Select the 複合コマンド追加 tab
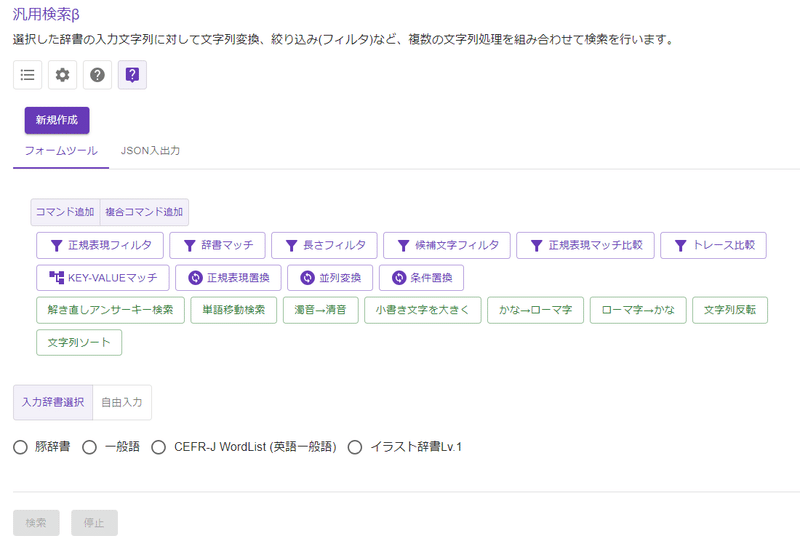Screen dimensions: 800x541 [x=144, y=212]
